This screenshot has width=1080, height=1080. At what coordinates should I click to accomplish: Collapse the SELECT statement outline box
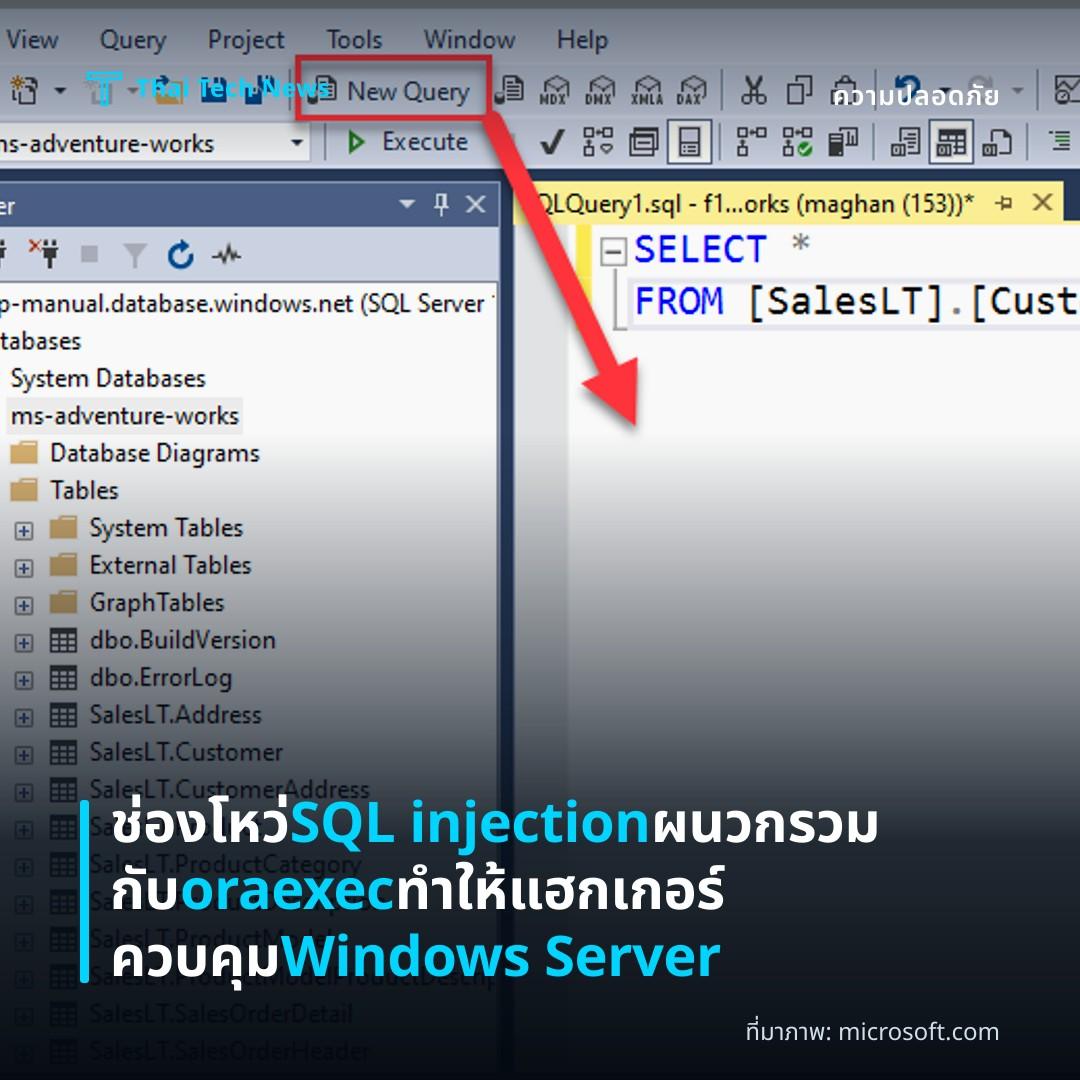612,251
